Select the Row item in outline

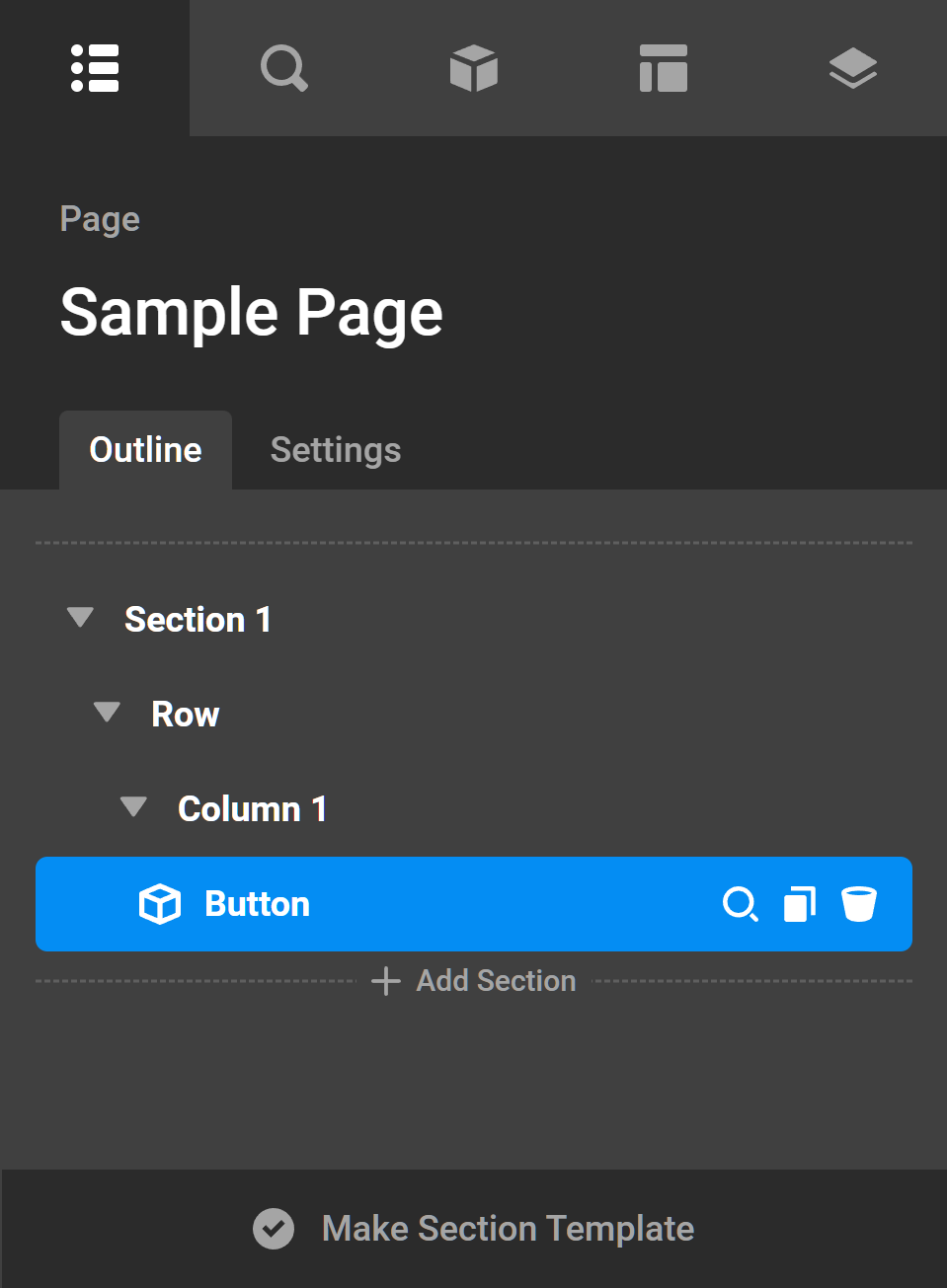(x=186, y=715)
